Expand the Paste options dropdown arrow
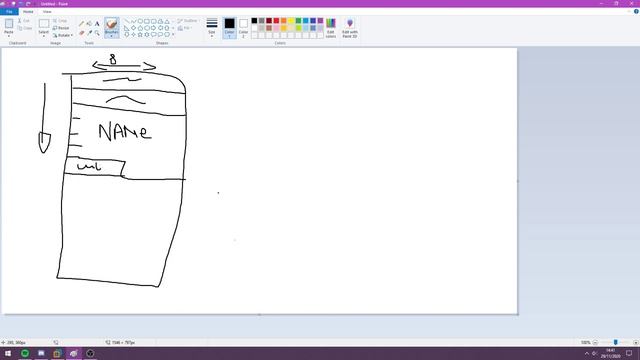This screenshot has height=360, width=640. point(9,35)
